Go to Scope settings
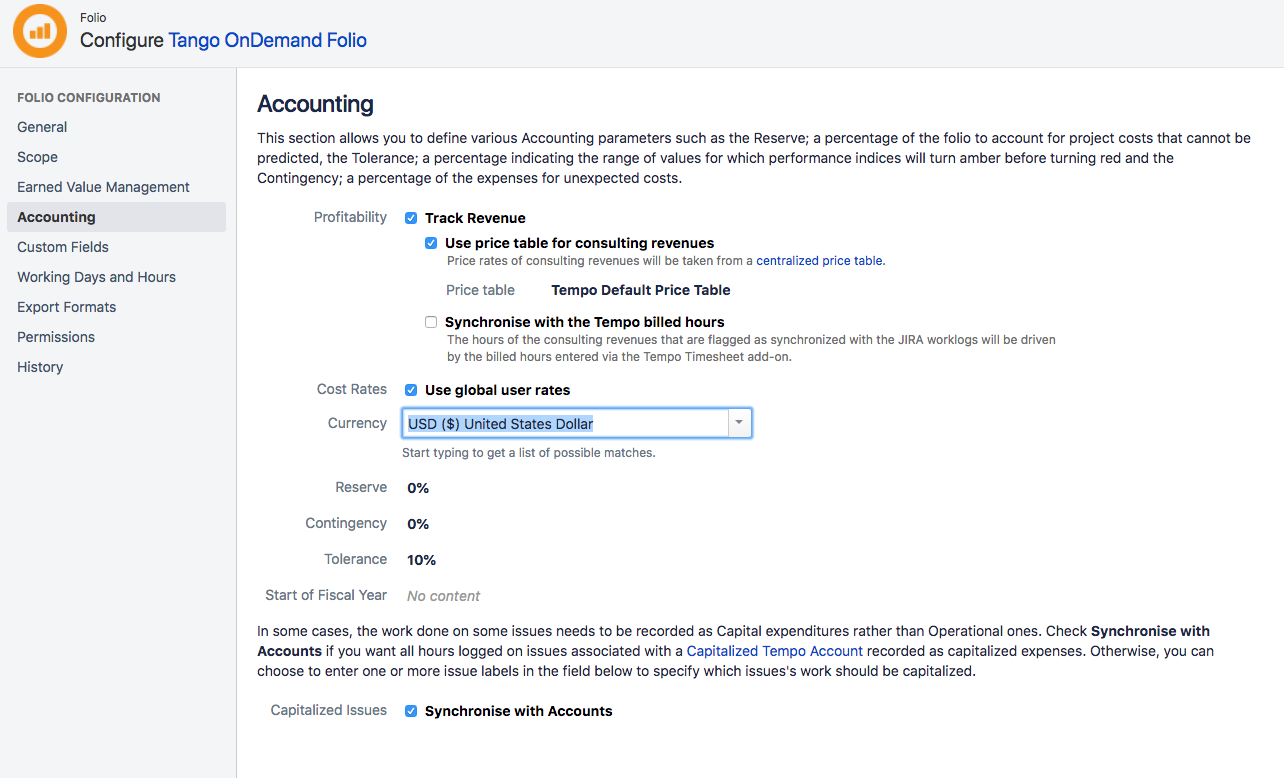Screen dimensions: 1284x778 pos(37,157)
